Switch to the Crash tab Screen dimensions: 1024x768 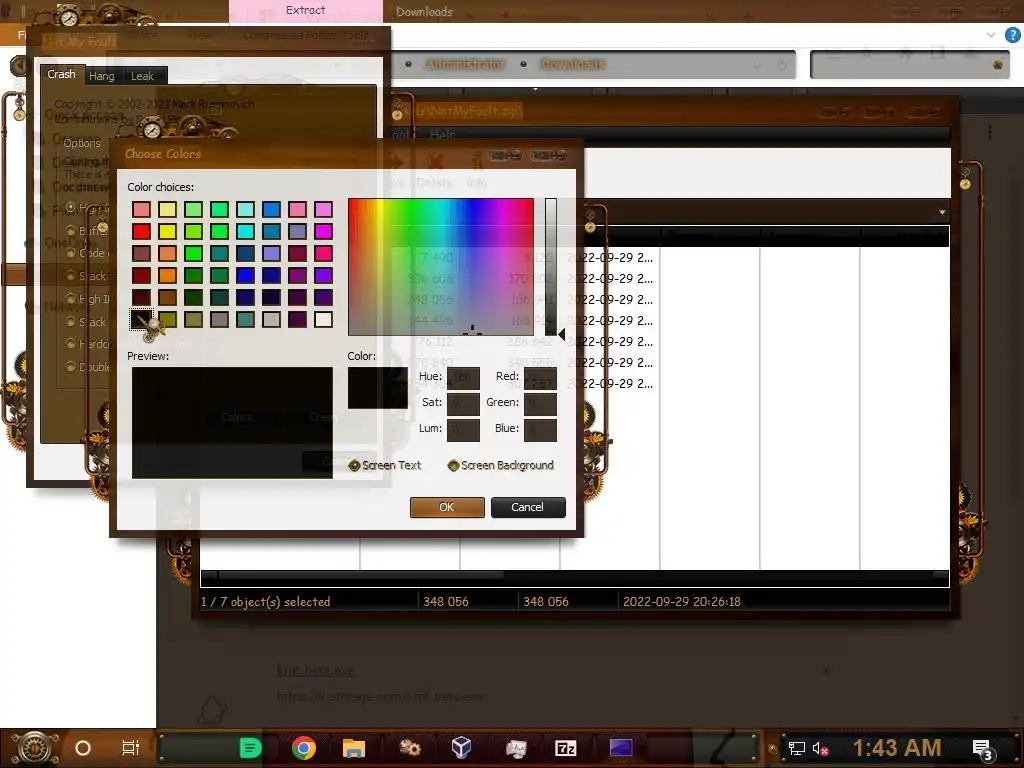pyautogui.click(x=61, y=74)
